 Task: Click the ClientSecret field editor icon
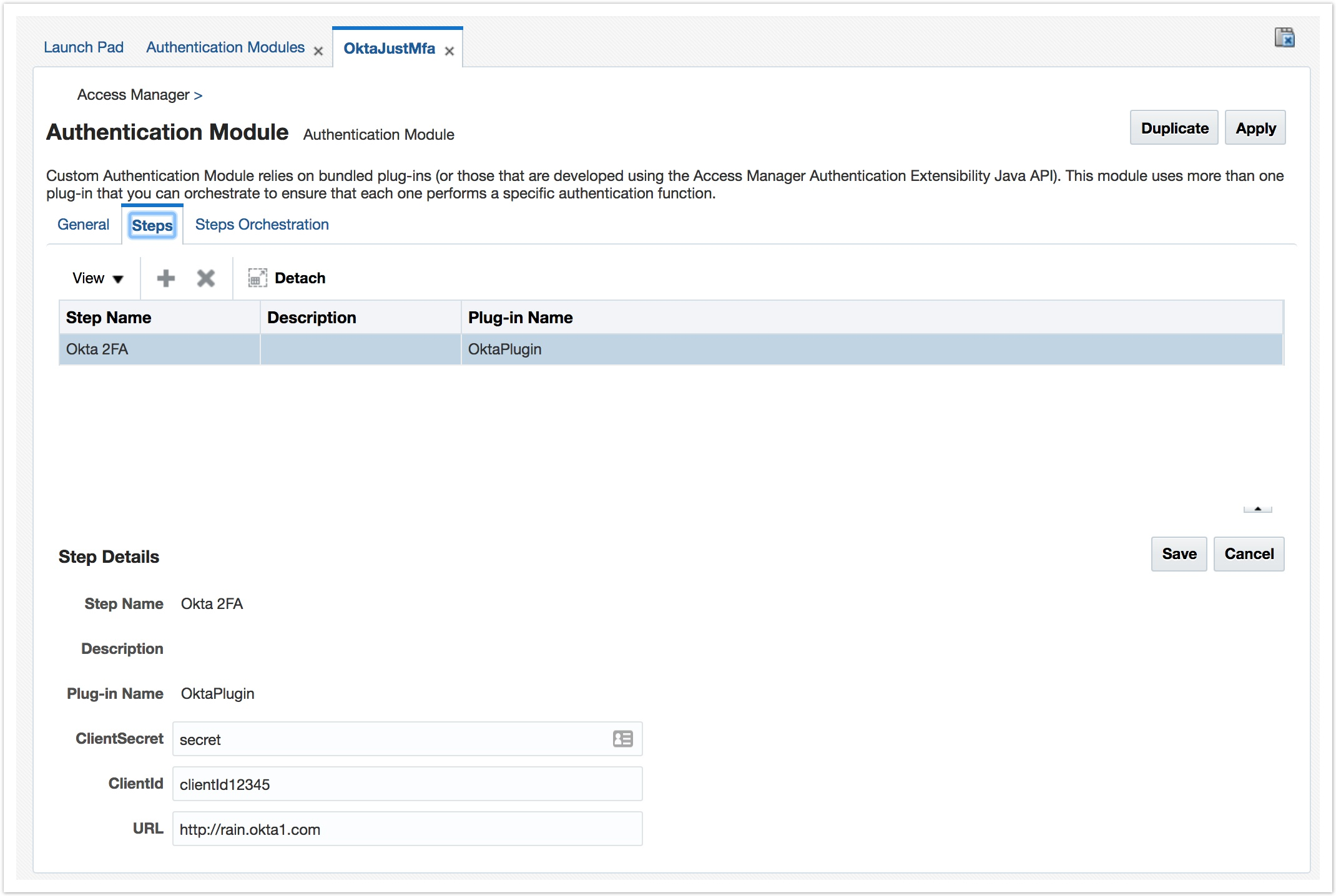click(x=622, y=739)
